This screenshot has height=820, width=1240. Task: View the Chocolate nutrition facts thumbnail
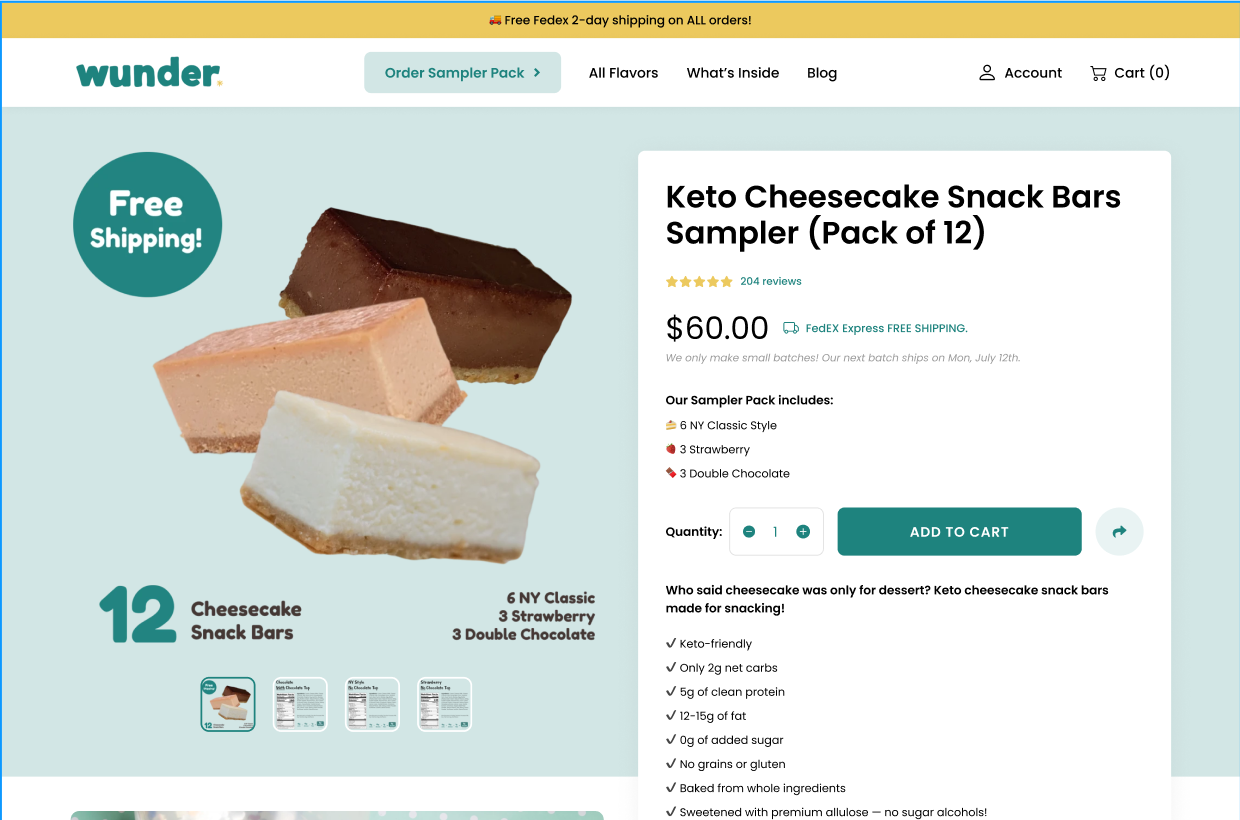(x=300, y=704)
